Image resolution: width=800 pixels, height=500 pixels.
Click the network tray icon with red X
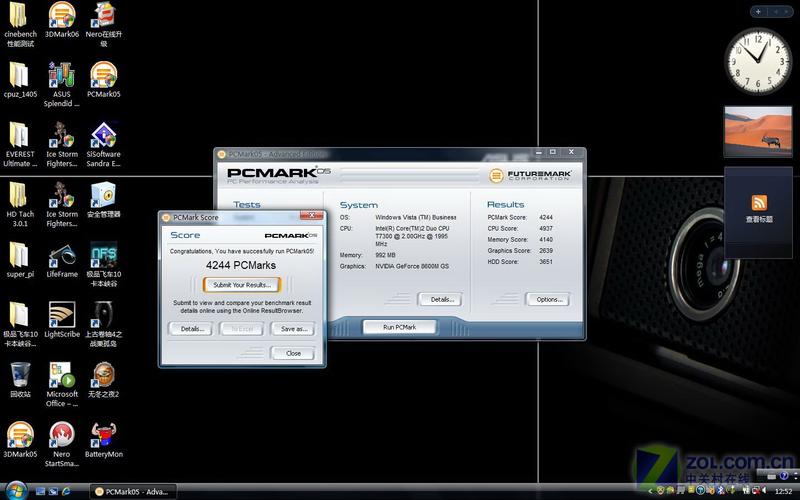[x=754, y=491]
